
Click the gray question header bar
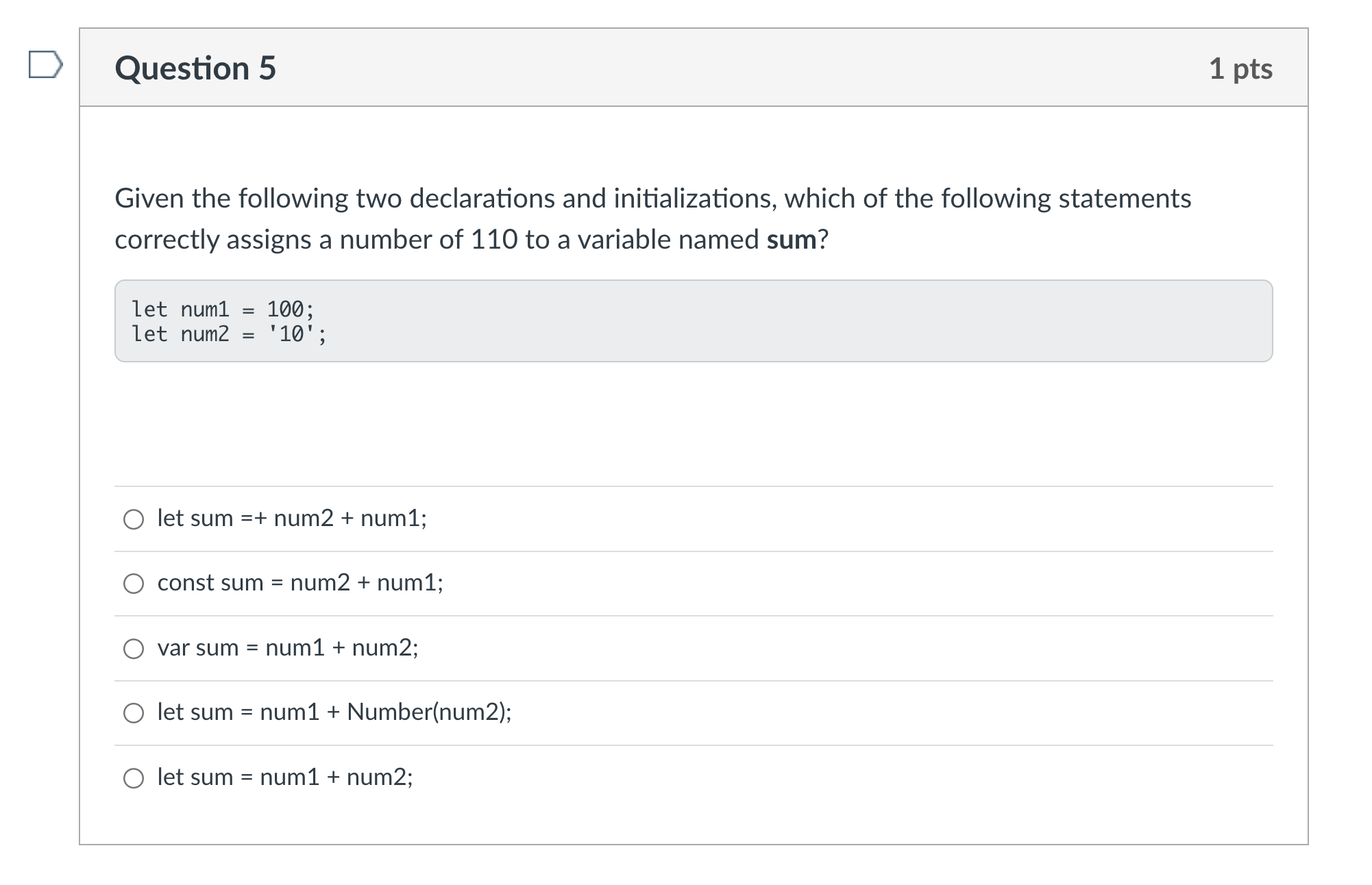point(685,68)
